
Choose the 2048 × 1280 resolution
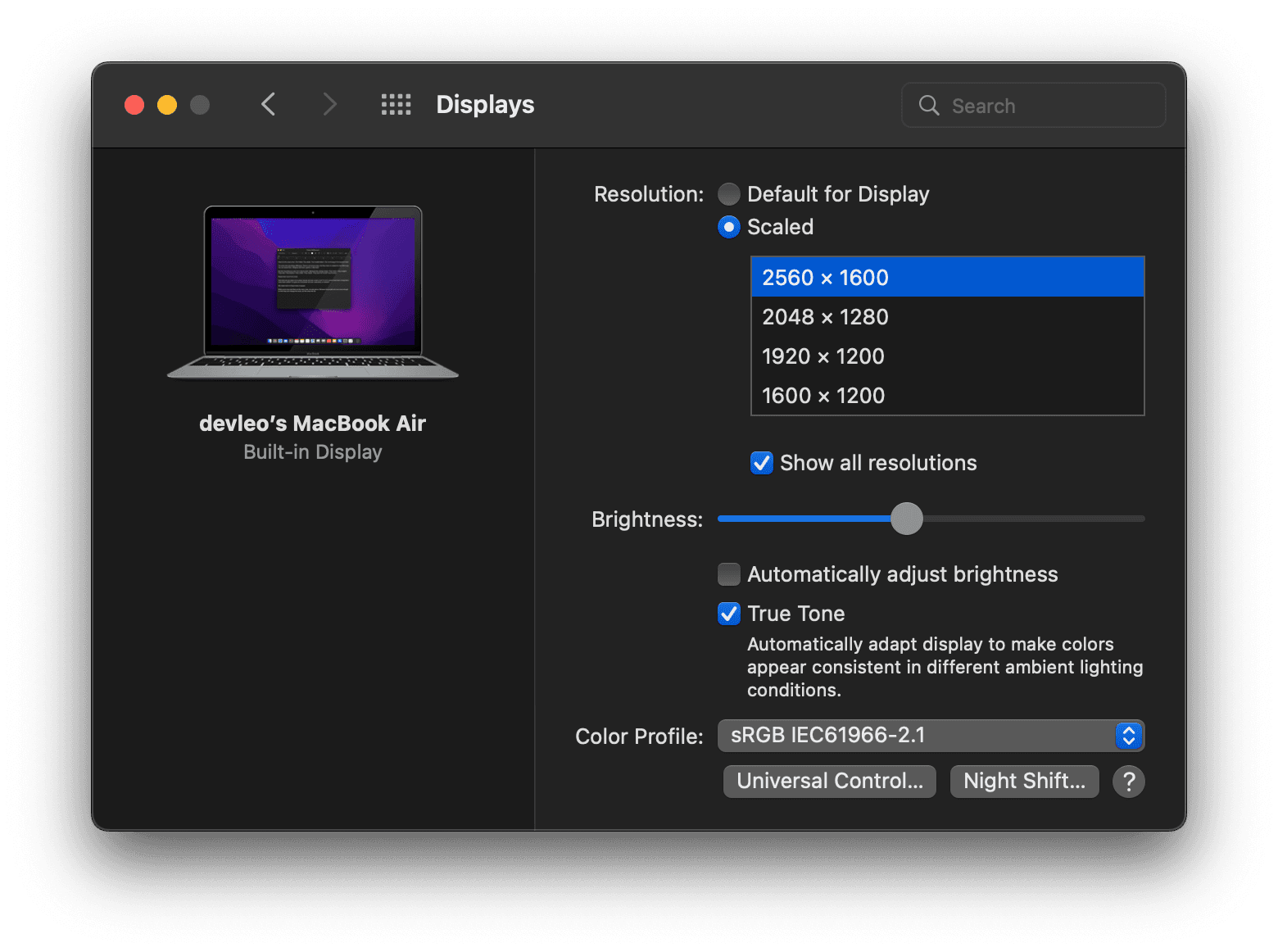click(x=947, y=316)
